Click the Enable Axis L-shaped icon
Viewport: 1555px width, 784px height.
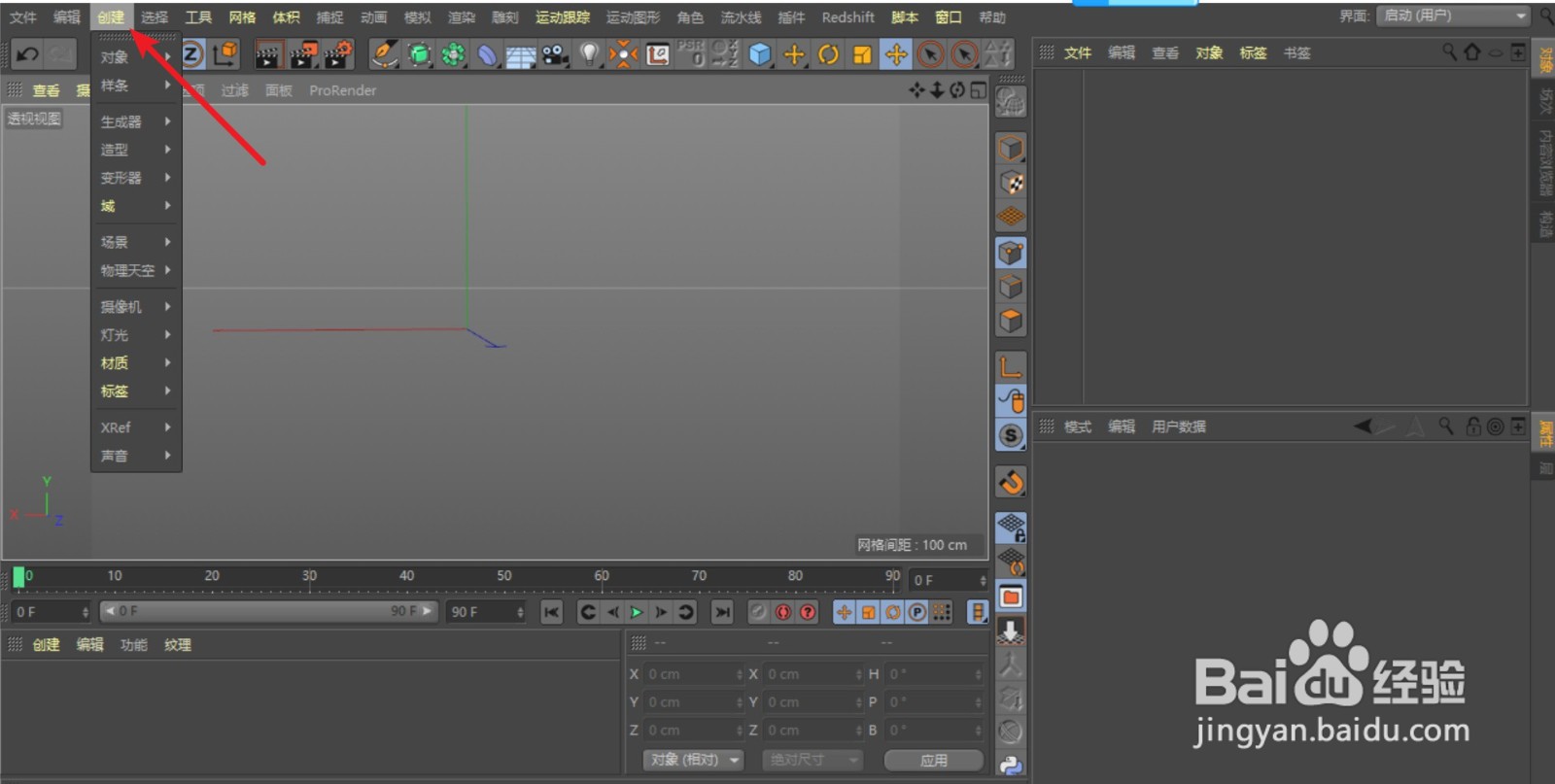1011,366
